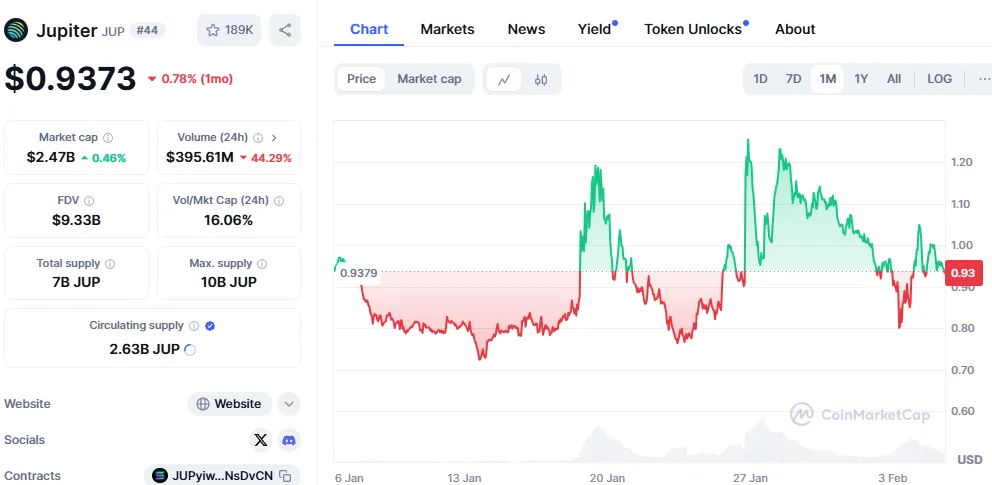
Task: Click the share icon beside Jupiter
Action: tap(285, 30)
